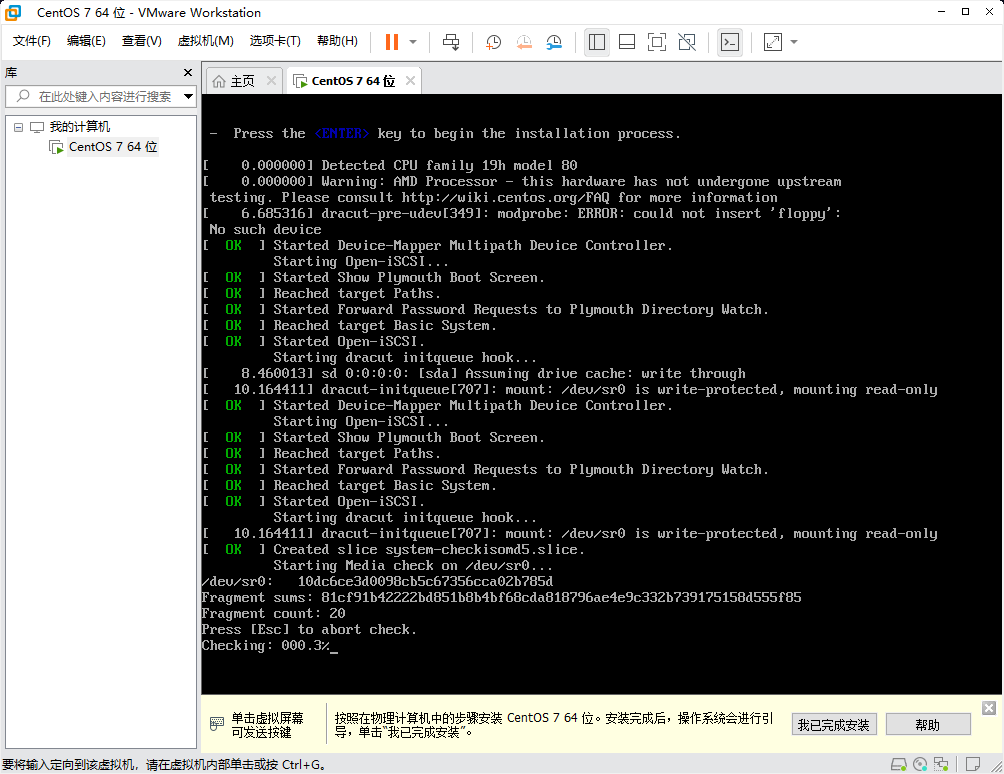Enter full screen mode

[657, 42]
